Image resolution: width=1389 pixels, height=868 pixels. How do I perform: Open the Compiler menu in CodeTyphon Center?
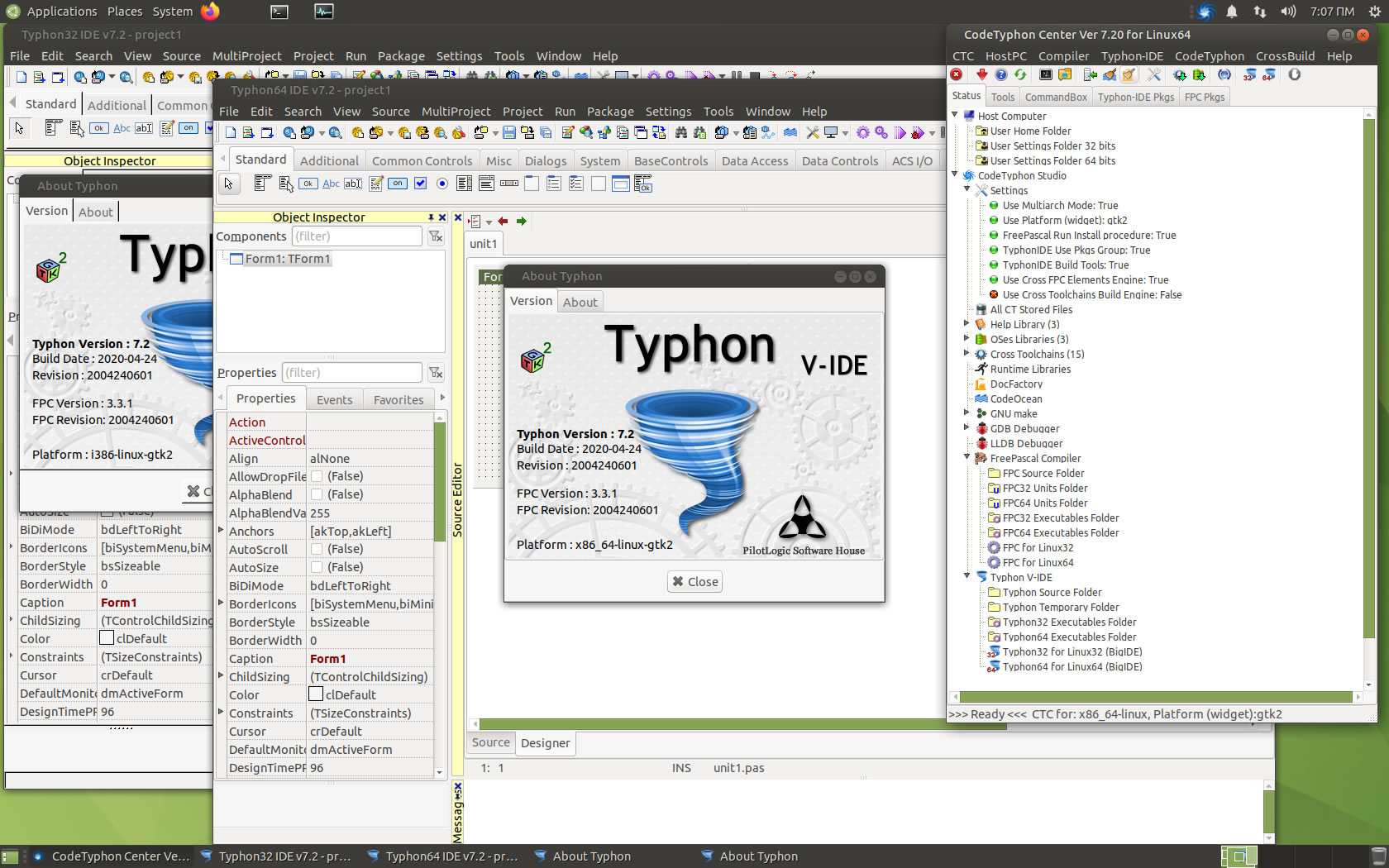point(1063,56)
